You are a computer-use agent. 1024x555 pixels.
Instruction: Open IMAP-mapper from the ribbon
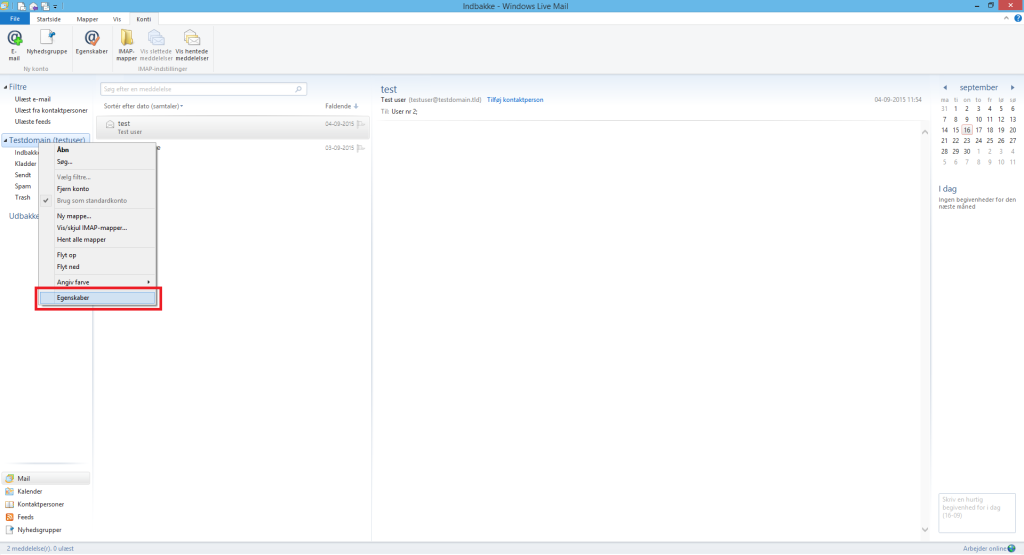click(x=127, y=45)
